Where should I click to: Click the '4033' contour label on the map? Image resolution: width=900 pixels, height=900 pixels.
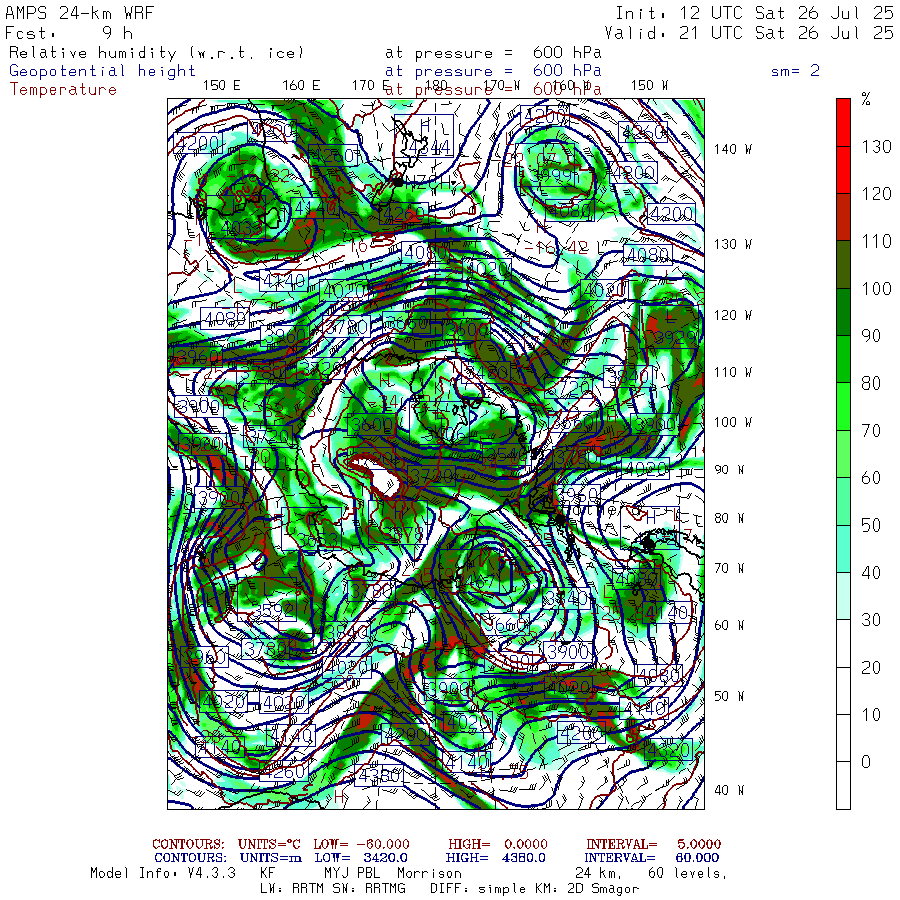pyautogui.click(x=241, y=228)
